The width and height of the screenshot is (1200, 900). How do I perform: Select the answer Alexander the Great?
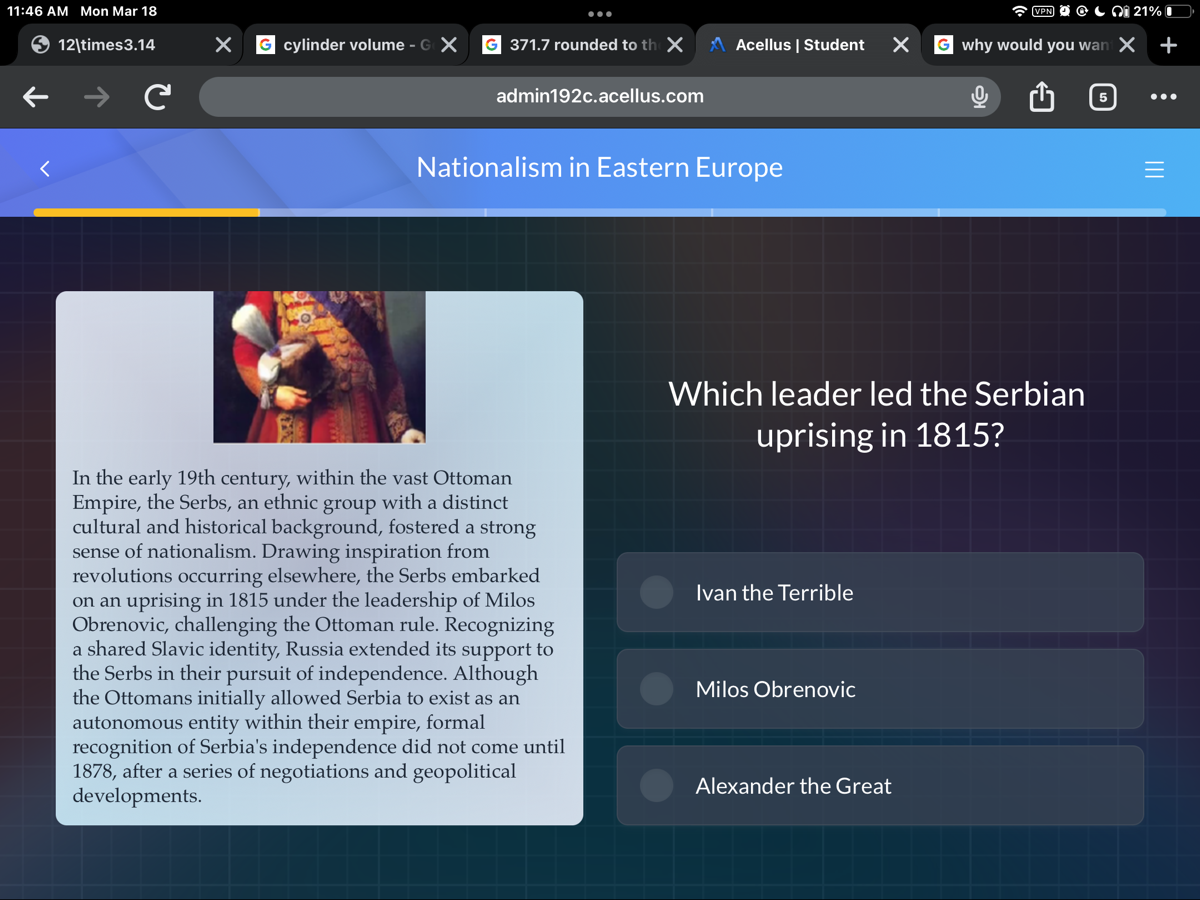(880, 785)
